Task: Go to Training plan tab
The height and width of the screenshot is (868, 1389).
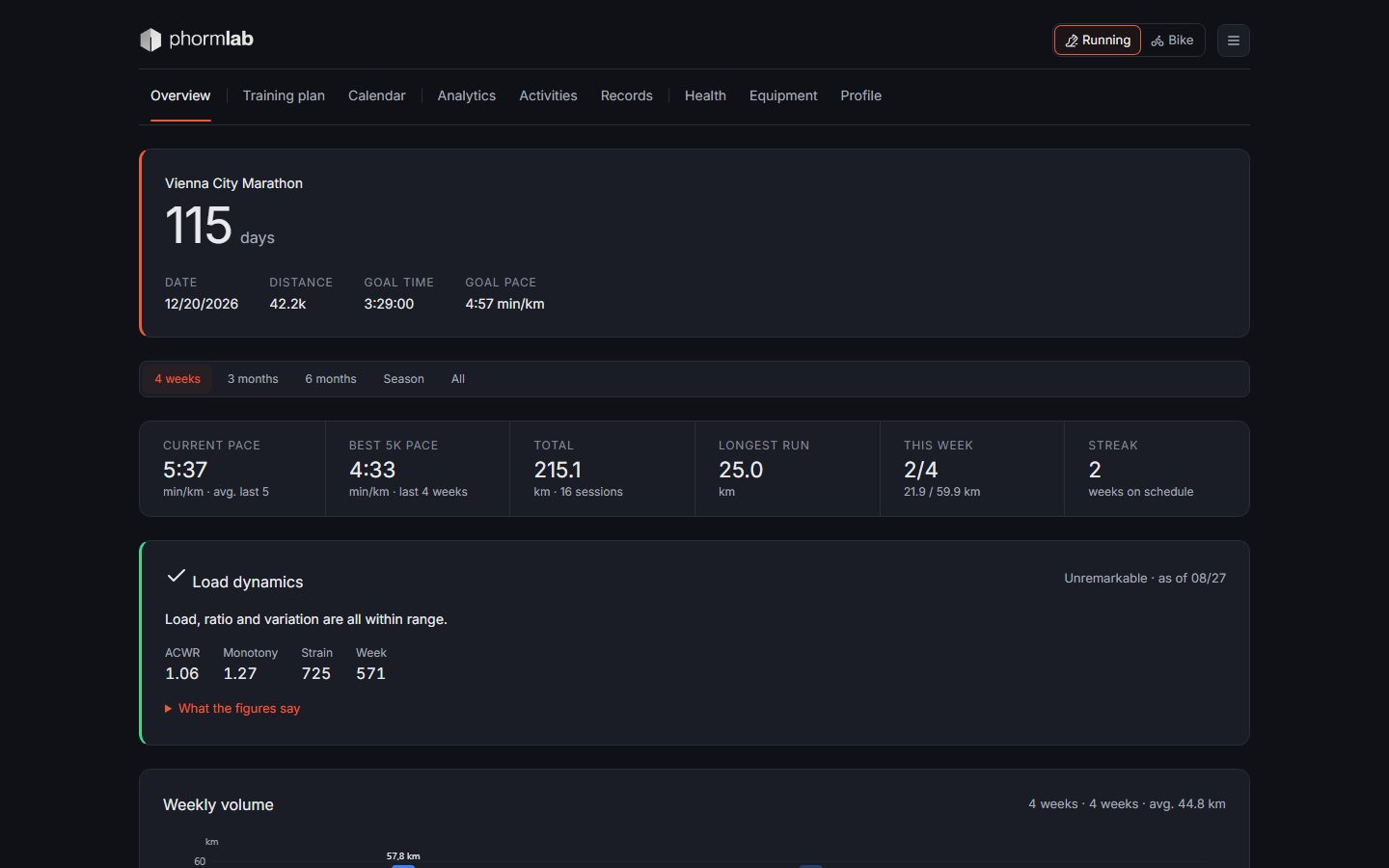Action: pos(284,95)
